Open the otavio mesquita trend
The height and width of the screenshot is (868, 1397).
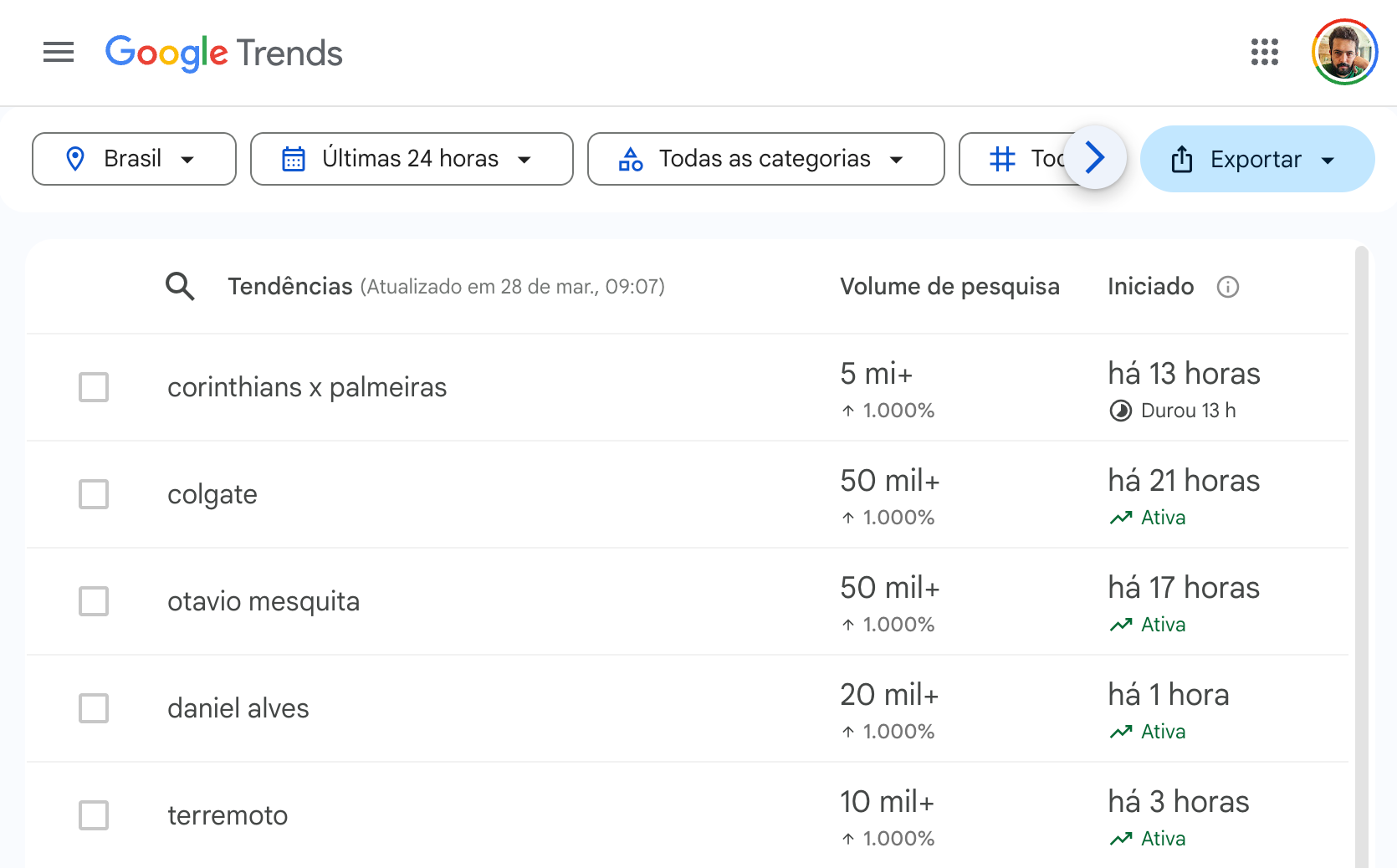click(x=264, y=601)
